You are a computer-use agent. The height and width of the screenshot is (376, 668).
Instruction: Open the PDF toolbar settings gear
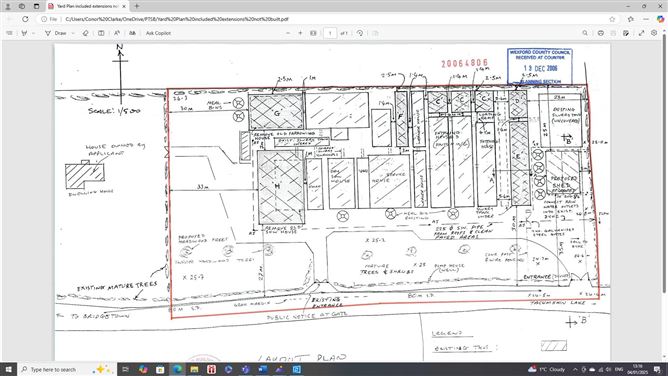point(654,33)
